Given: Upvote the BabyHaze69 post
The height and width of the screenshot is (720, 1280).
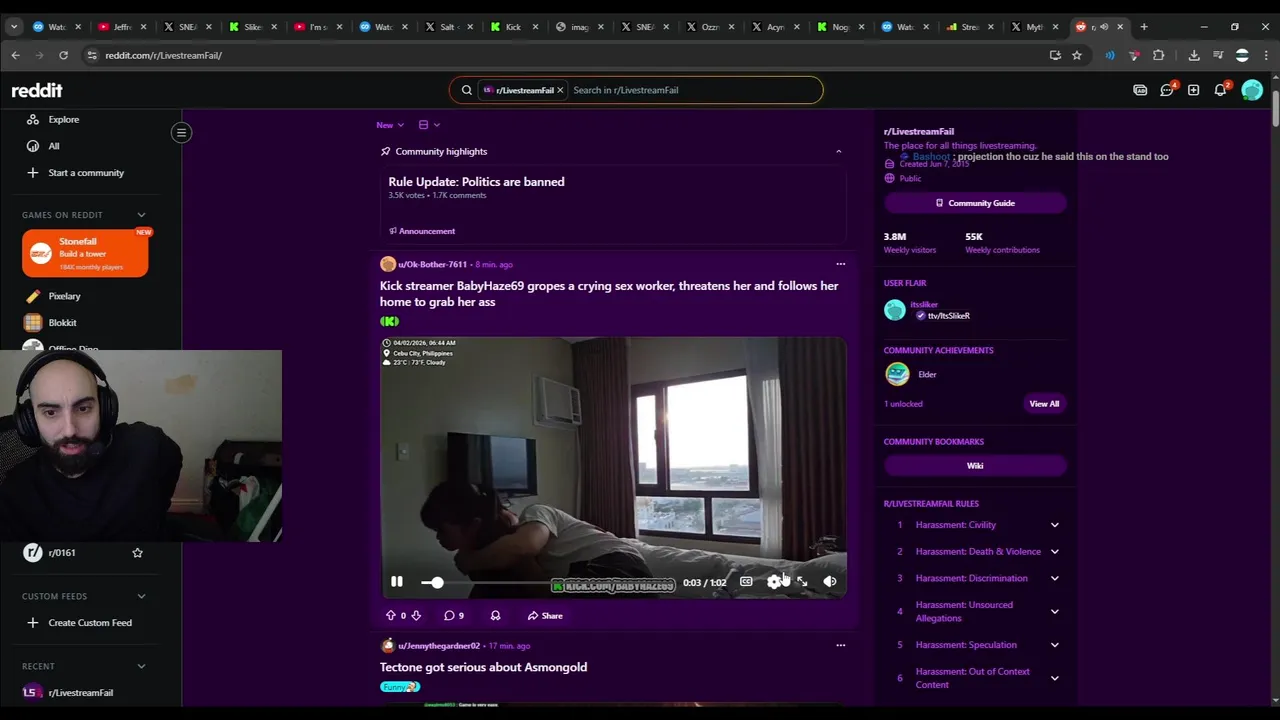Looking at the screenshot, I should [x=391, y=616].
